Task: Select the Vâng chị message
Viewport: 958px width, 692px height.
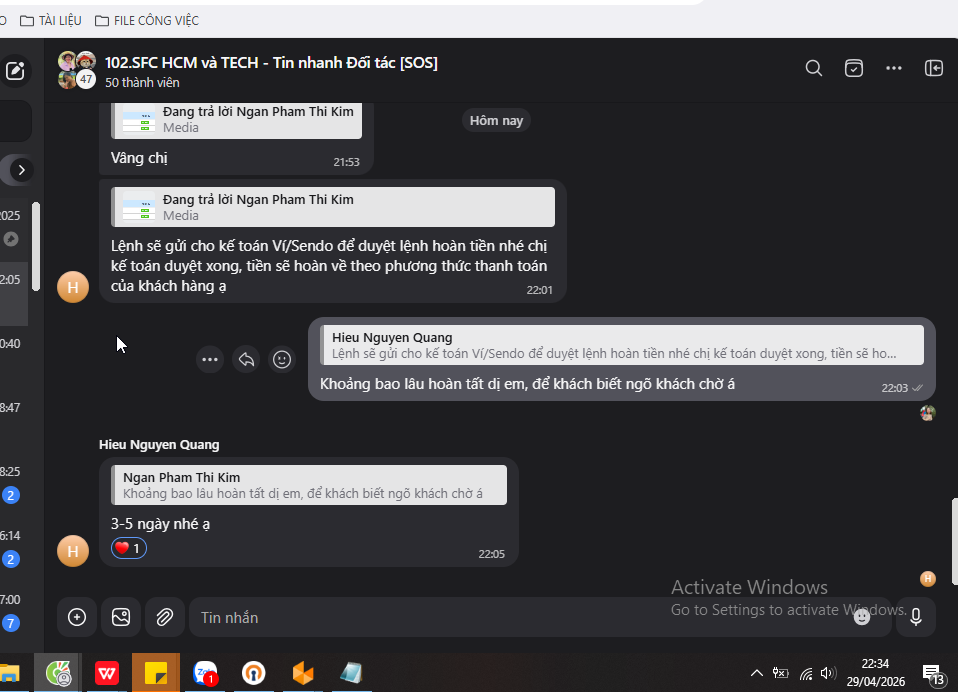Action: click(x=139, y=158)
